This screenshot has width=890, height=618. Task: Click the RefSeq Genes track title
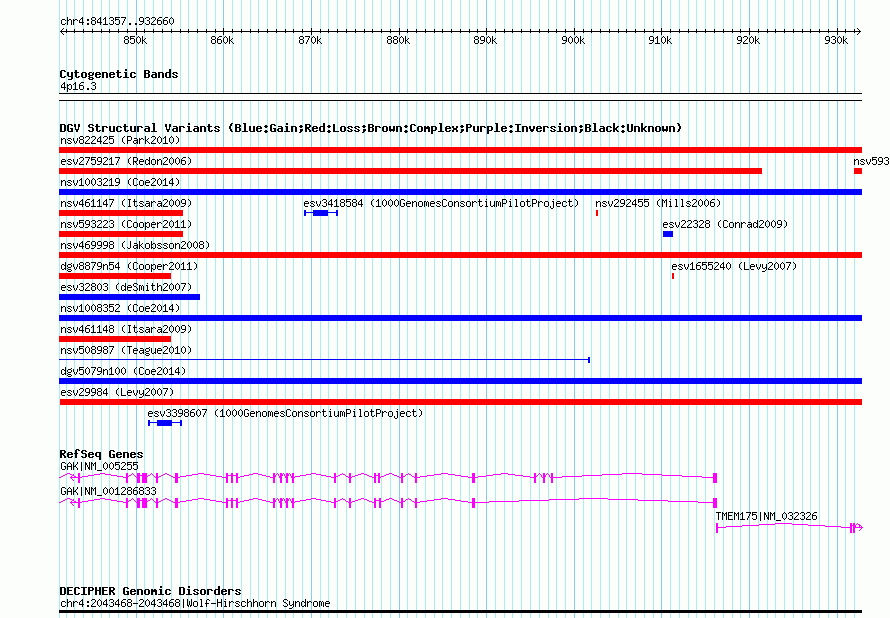101,453
